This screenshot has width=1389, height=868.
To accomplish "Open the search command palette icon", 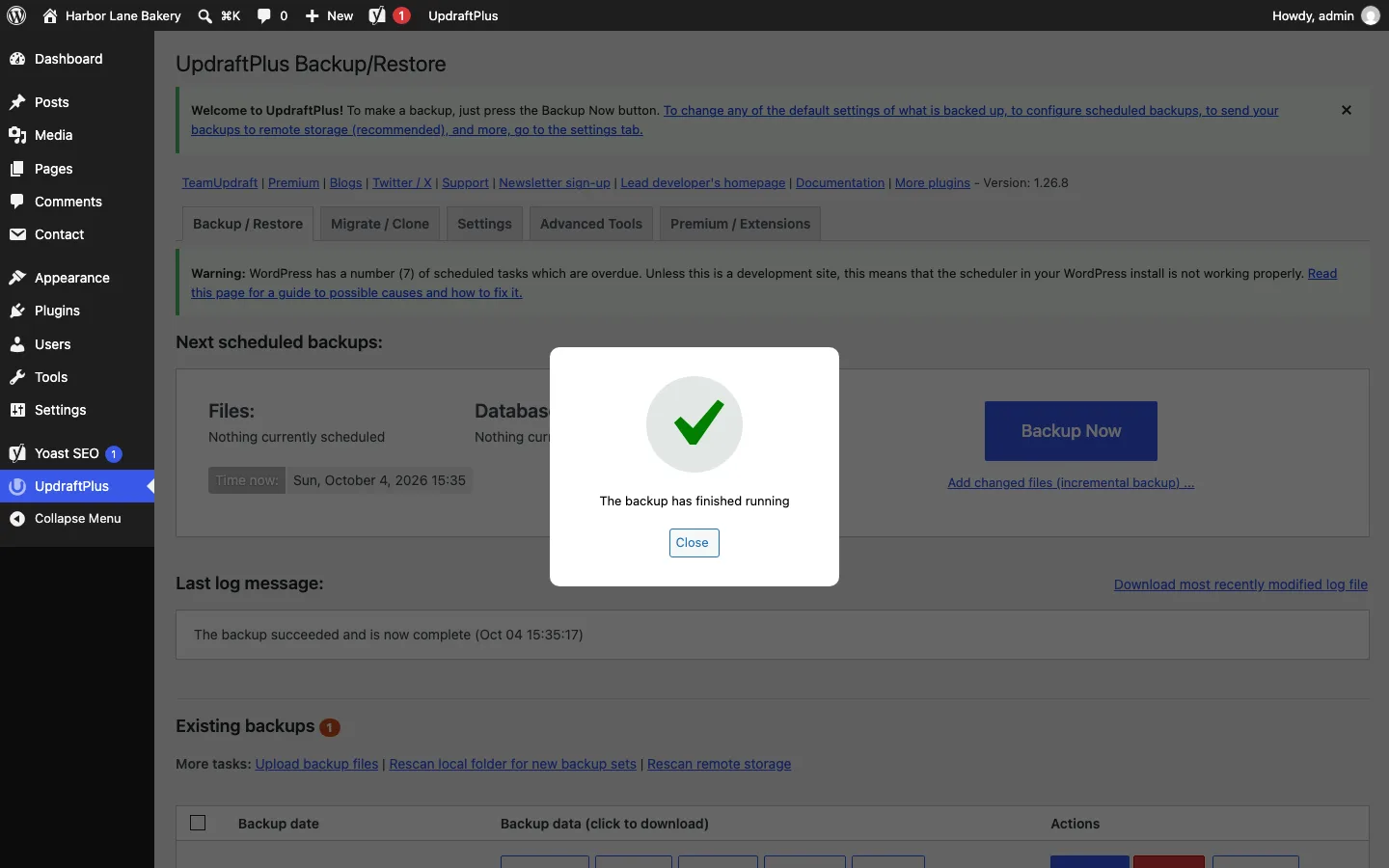I will [219, 15].
